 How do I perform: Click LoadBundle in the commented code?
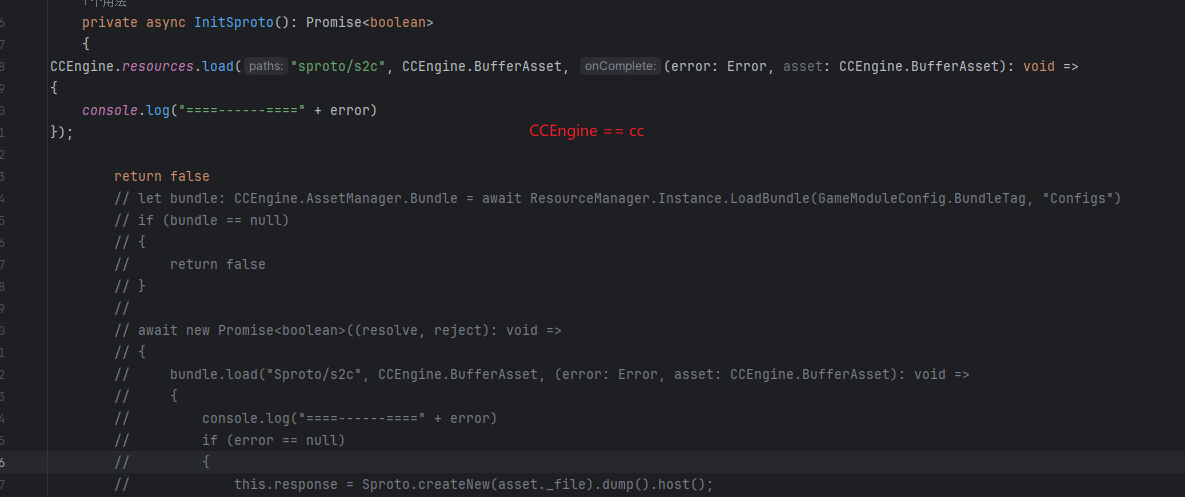pos(770,198)
